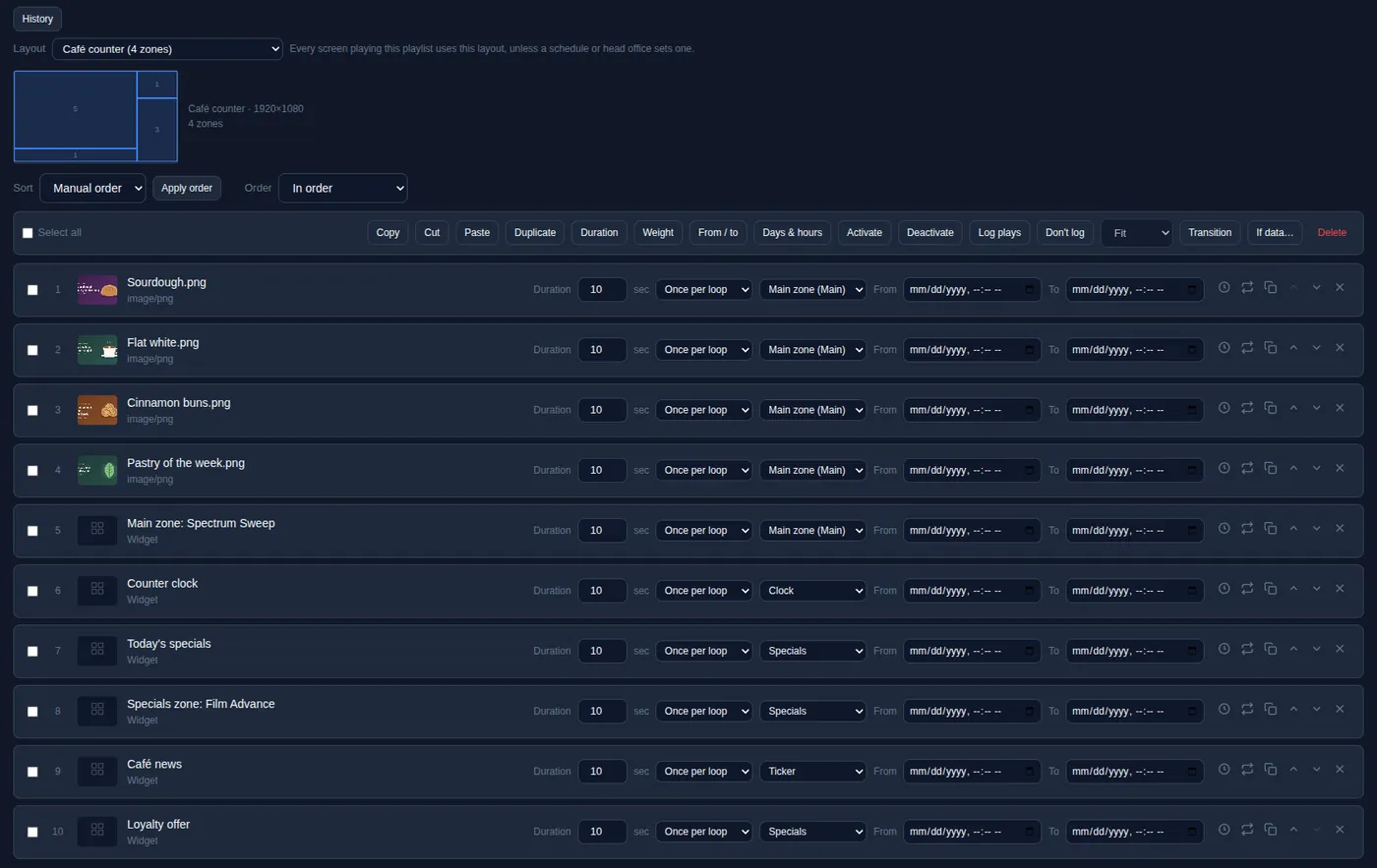Click the repeat icon on Counter clock row

click(x=1247, y=588)
